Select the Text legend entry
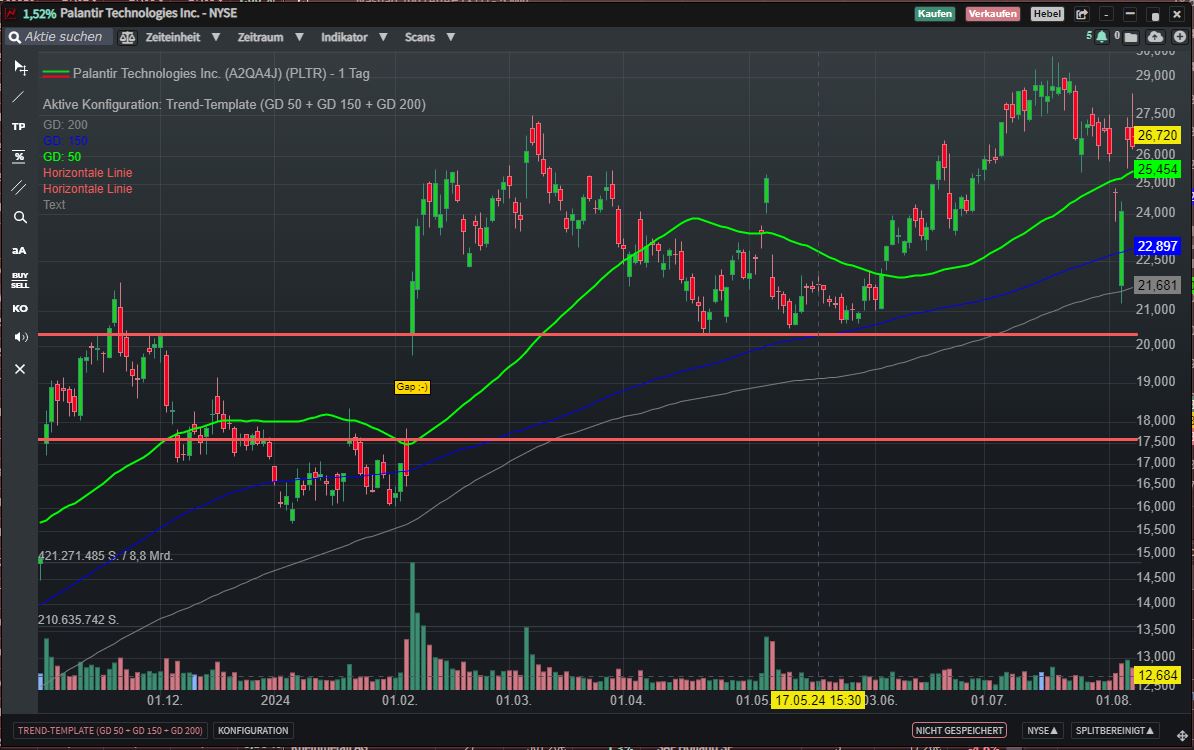The width and height of the screenshot is (1194, 750). point(54,205)
